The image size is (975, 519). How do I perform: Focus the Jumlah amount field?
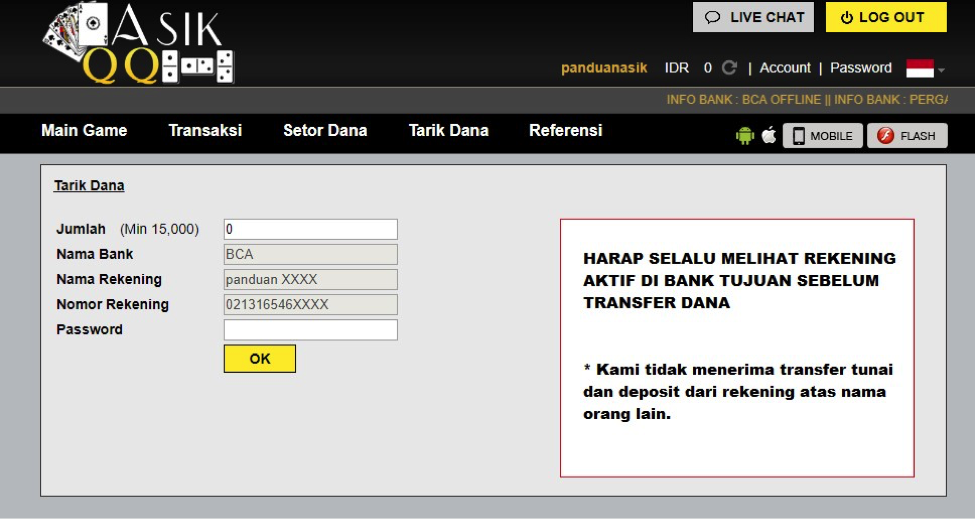point(310,229)
